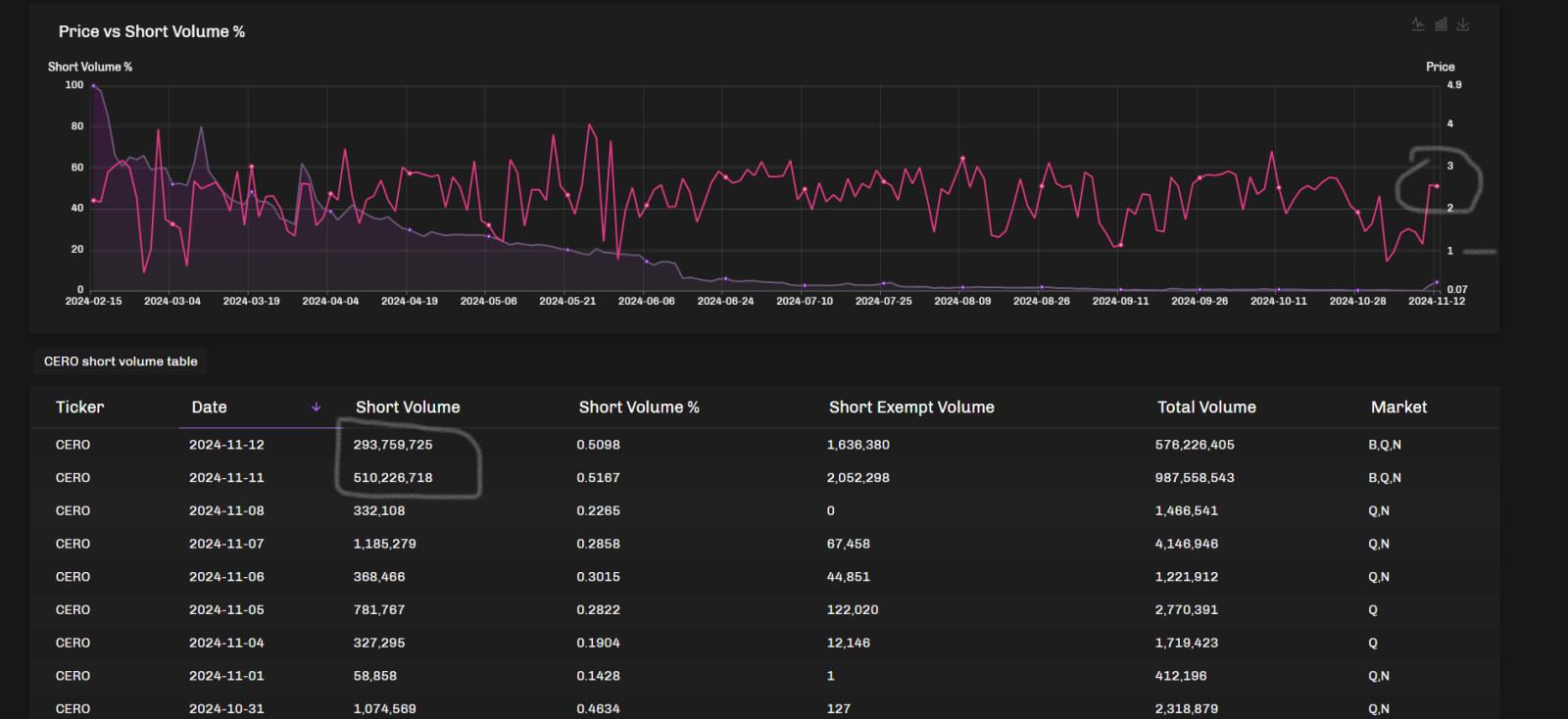Select short volume % 0.1904 cell
1568x719 pixels.
click(x=598, y=644)
